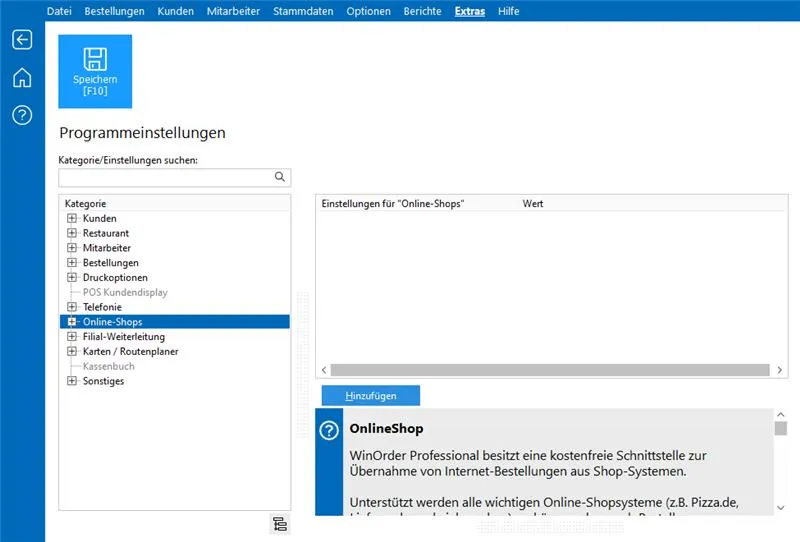Expand the Karten / Routenplaner category
The height and width of the screenshot is (542, 800).
pyautogui.click(x=72, y=352)
